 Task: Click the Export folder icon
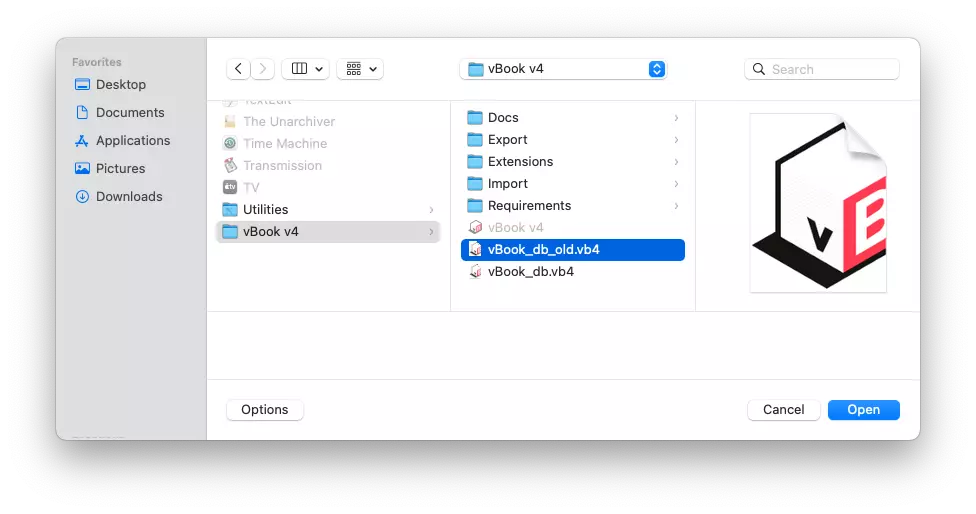475,139
